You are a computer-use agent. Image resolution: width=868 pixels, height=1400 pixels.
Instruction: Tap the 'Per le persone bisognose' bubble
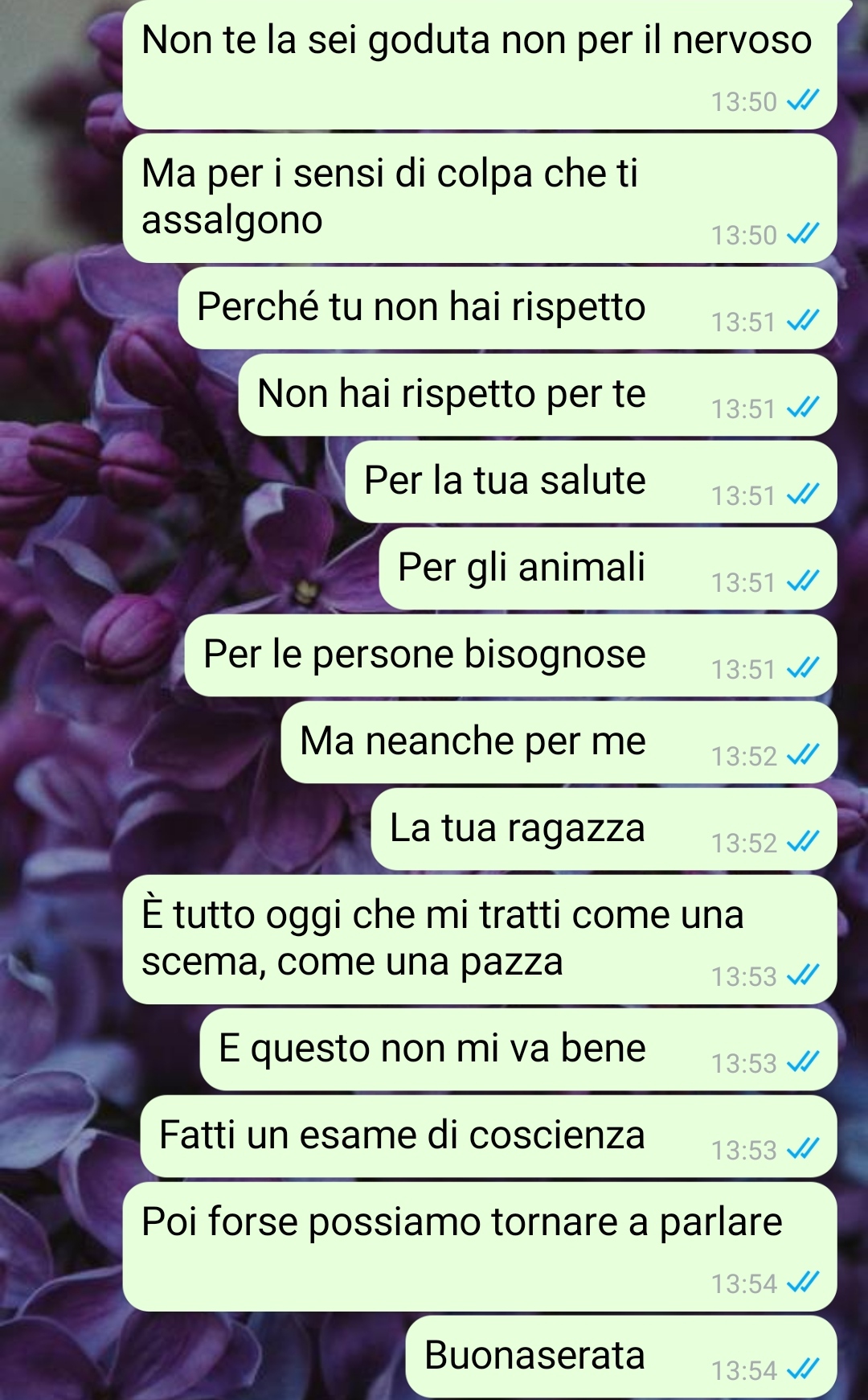511,655
